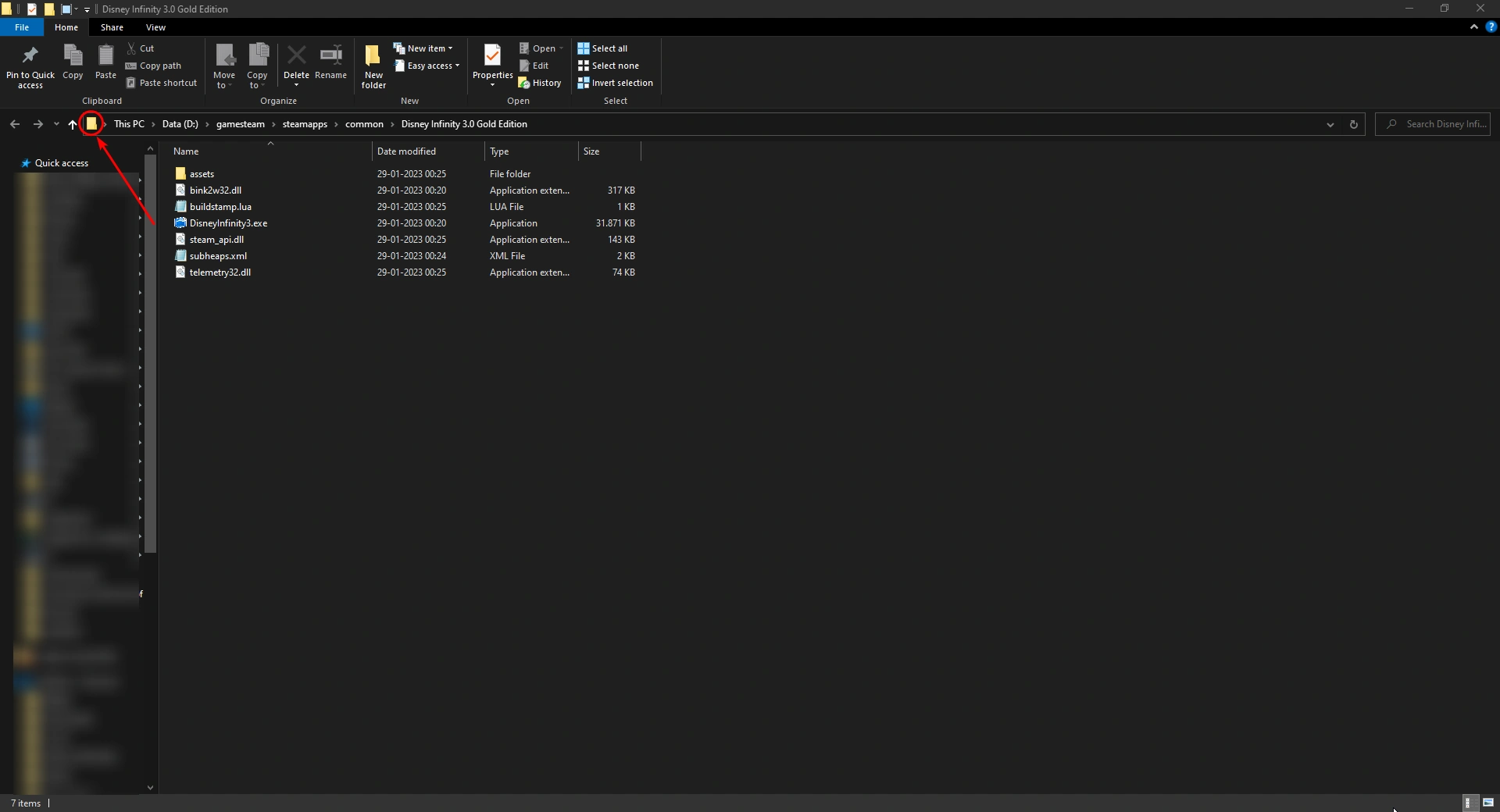This screenshot has width=1500, height=812.
Task: Select the DisneyInfinity3.exe application icon
Action: pos(180,223)
